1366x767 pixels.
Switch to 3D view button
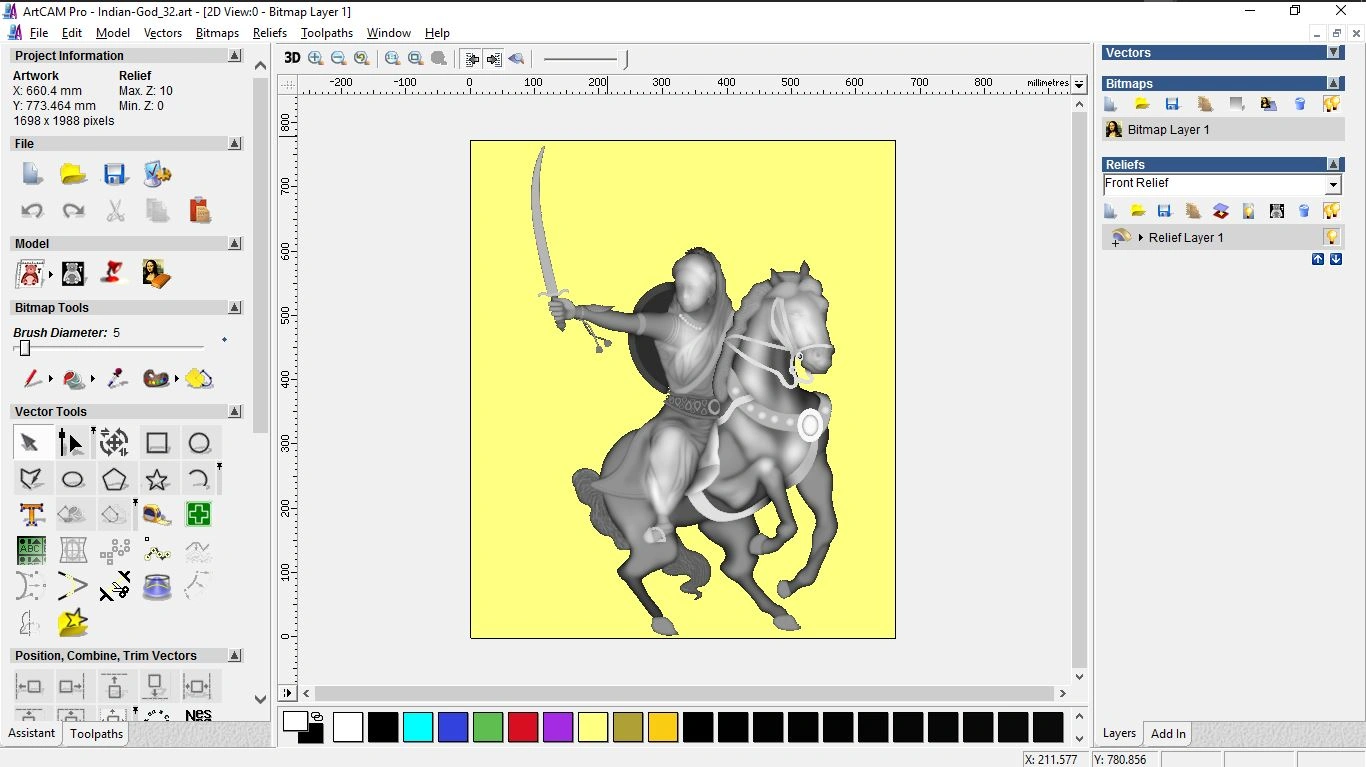tap(292, 58)
